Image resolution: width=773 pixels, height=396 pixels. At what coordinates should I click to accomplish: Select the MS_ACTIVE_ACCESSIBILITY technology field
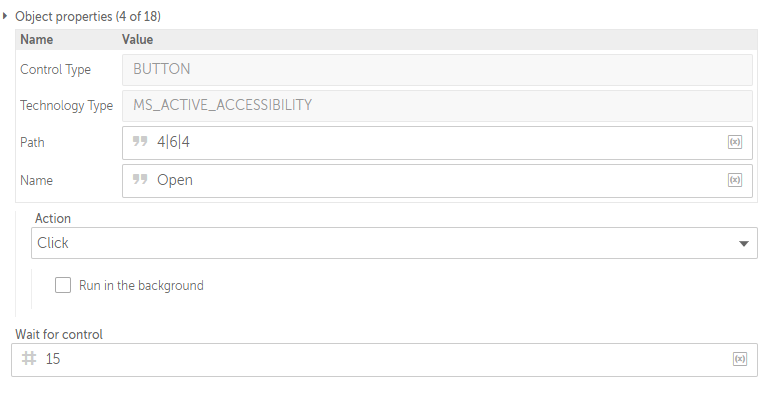(x=437, y=106)
